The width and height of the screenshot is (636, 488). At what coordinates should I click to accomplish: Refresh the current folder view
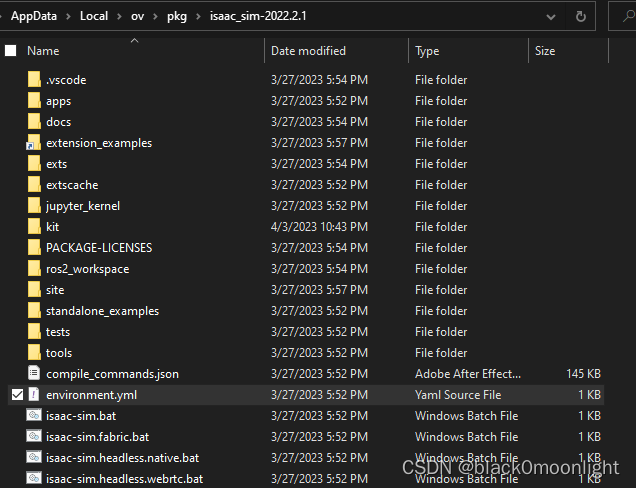pos(581,16)
